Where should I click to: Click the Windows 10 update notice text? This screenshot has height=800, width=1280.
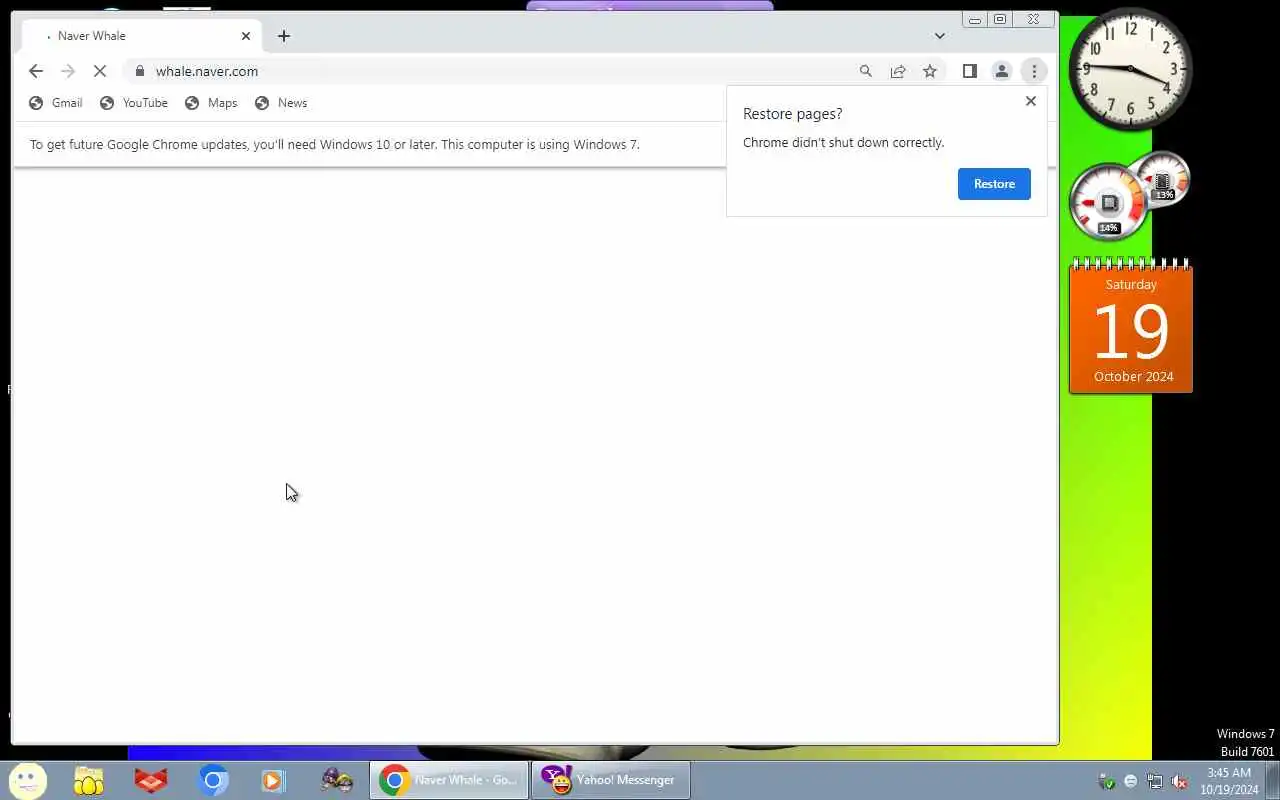coord(335,144)
